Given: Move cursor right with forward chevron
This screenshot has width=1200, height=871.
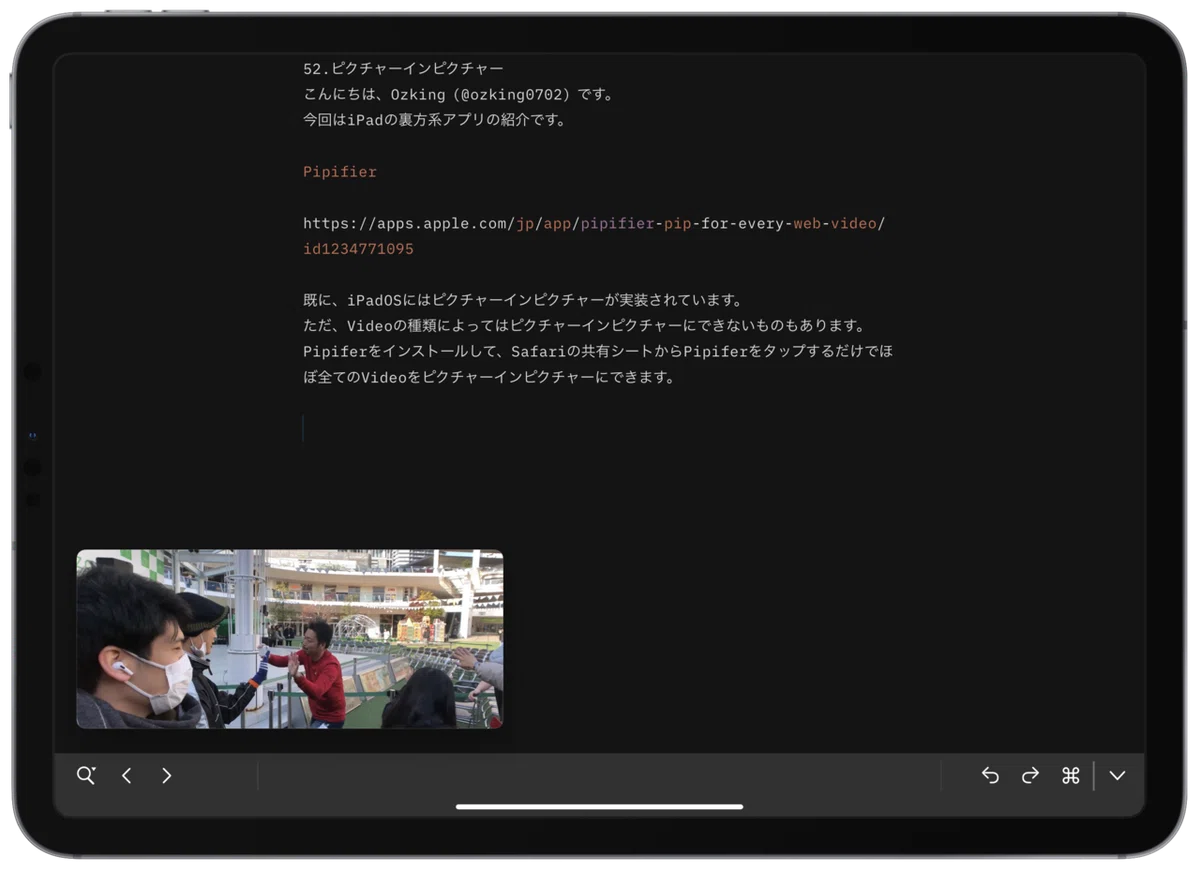Looking at the screenshot, I should [166, 776].
